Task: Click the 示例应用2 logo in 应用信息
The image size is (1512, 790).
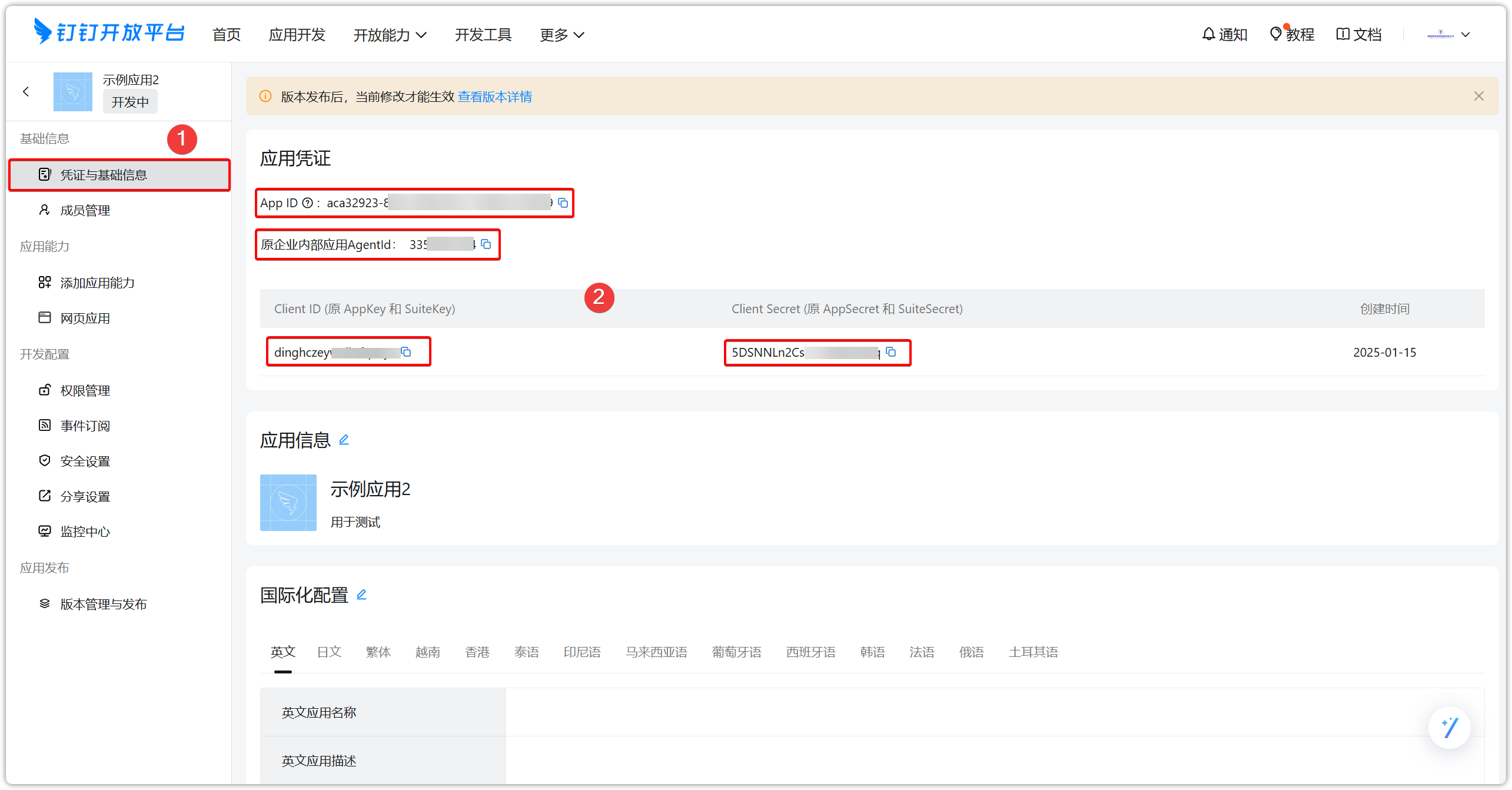Action: pyautogui.click(x=288, y=503)
